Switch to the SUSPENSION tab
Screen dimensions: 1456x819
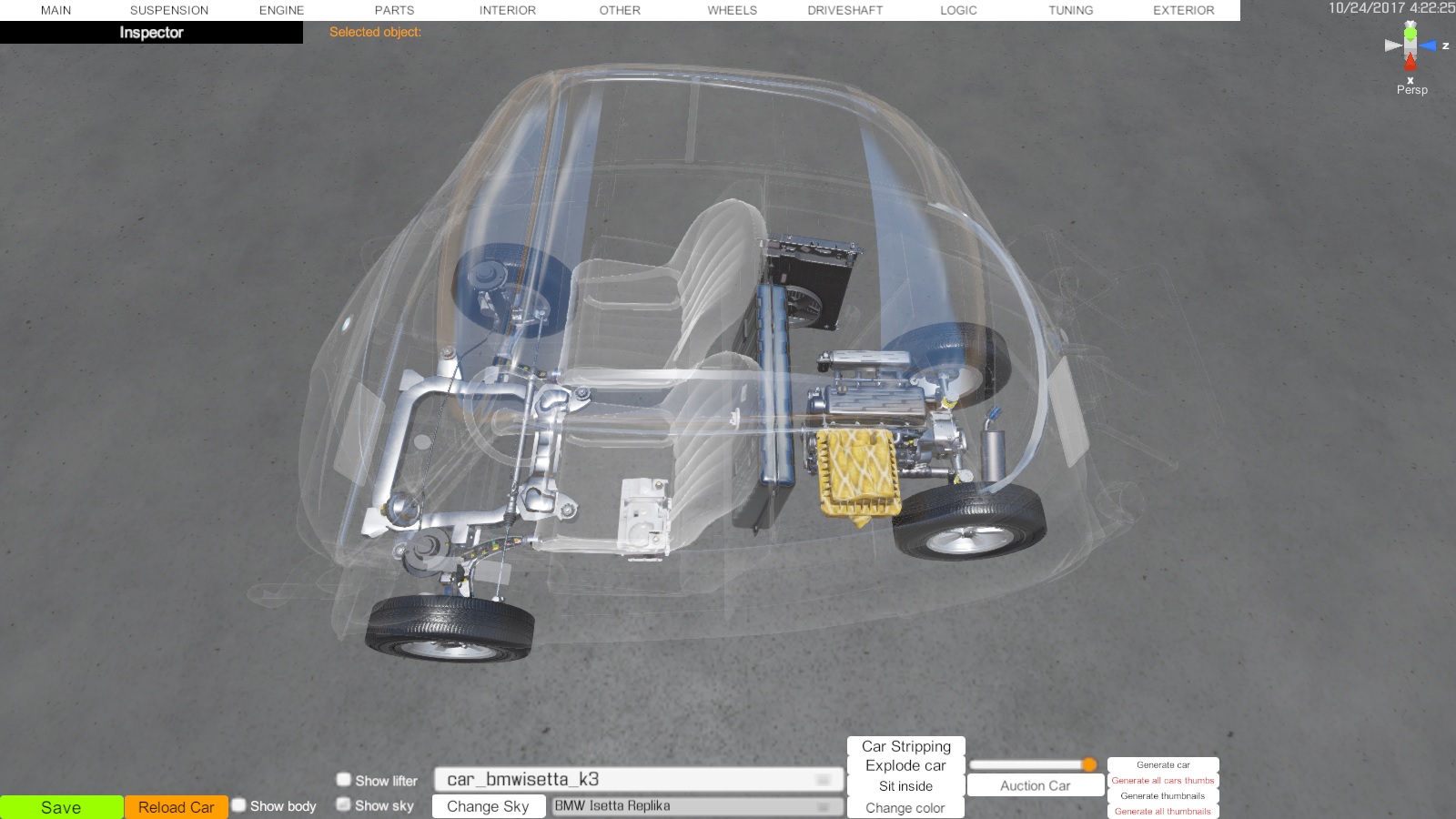(x=169, y=10)
